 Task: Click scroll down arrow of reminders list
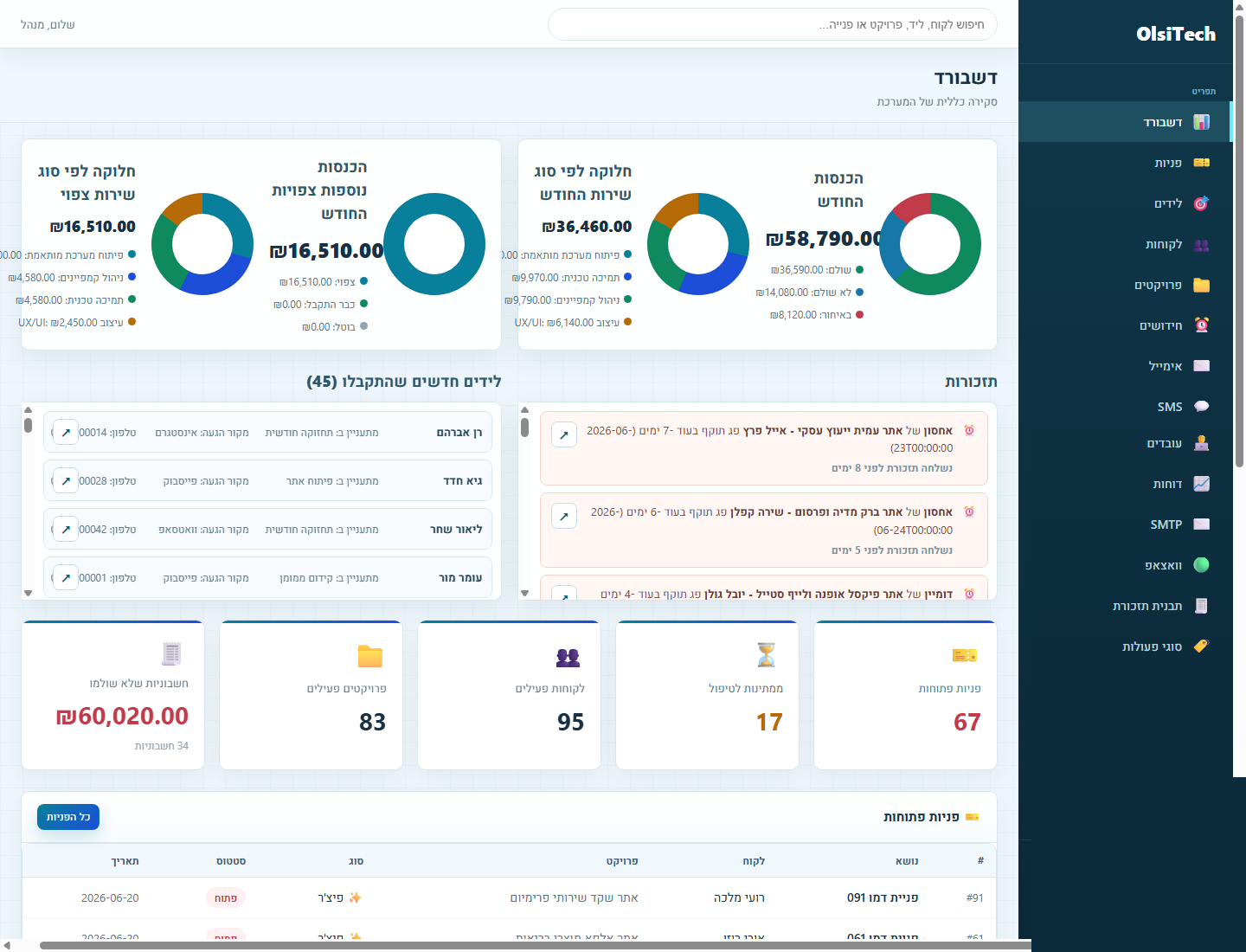pos(524,594)
